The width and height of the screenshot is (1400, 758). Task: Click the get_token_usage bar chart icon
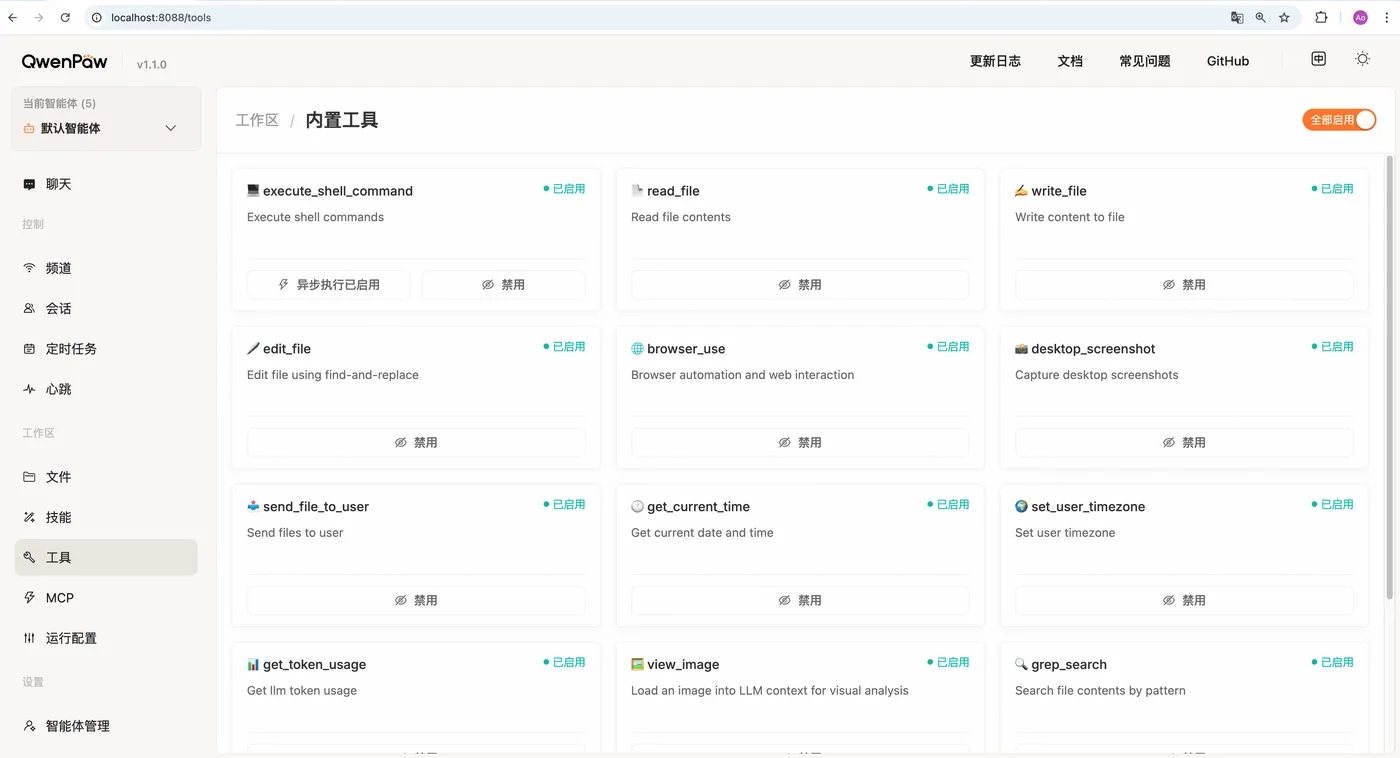(253, 664)
